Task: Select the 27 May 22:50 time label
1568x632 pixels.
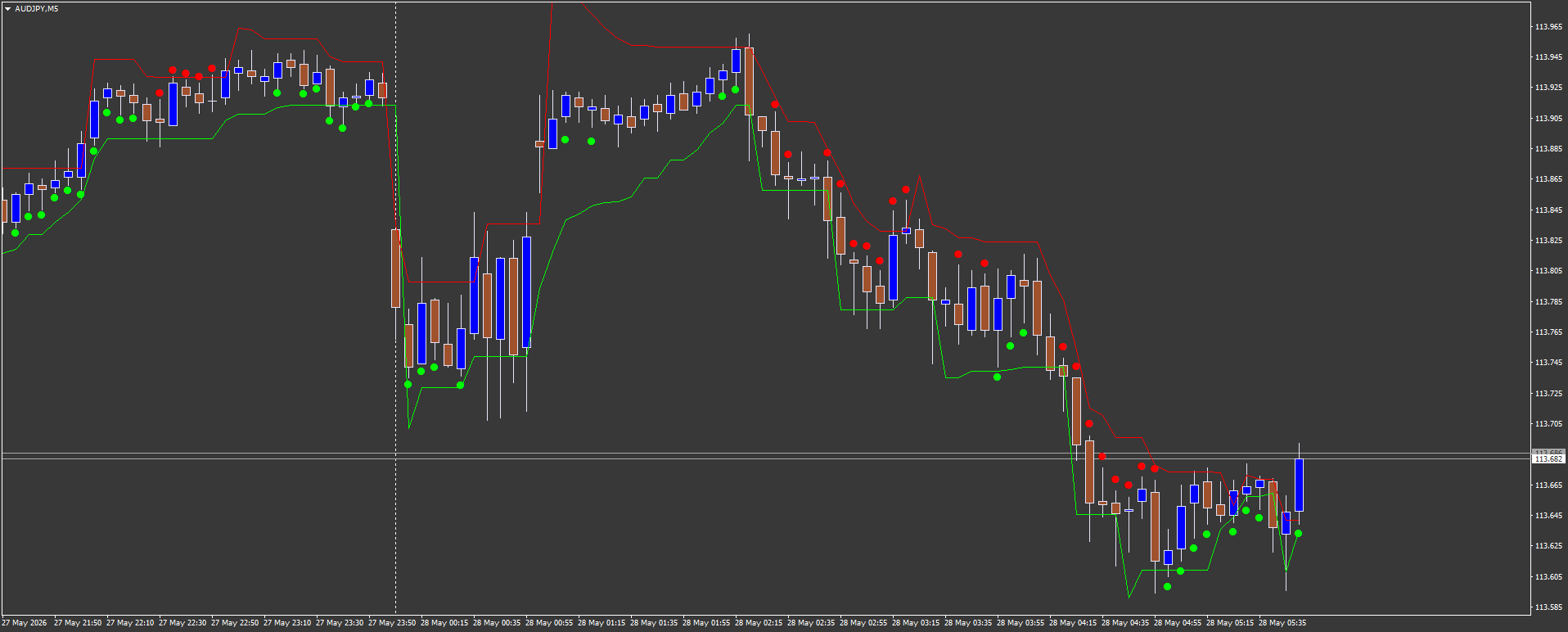Action: coord(235,623)
